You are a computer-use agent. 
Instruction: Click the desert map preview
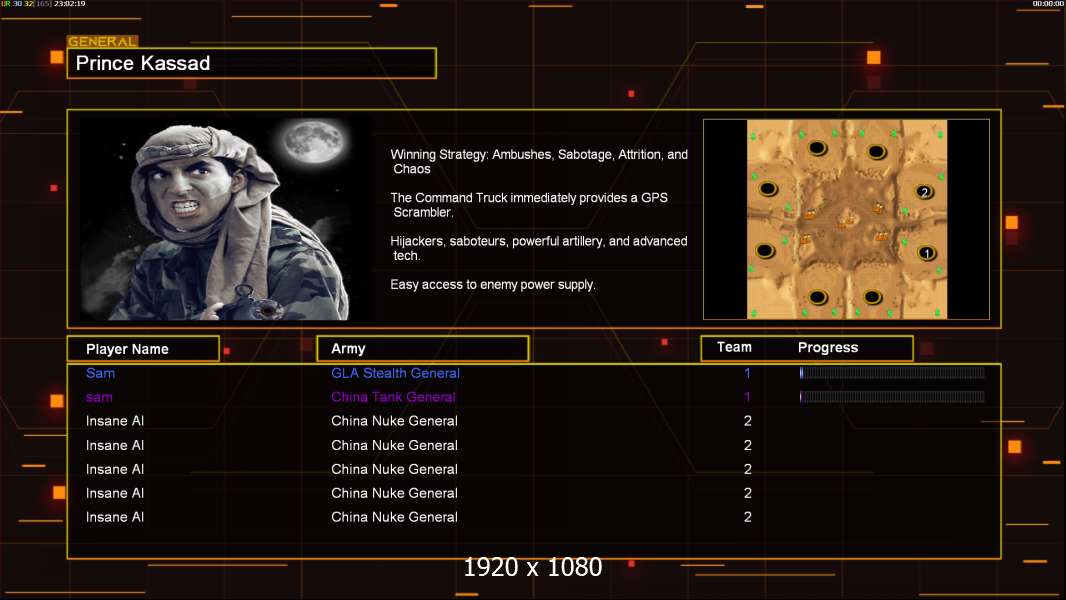tap(846, 219)
